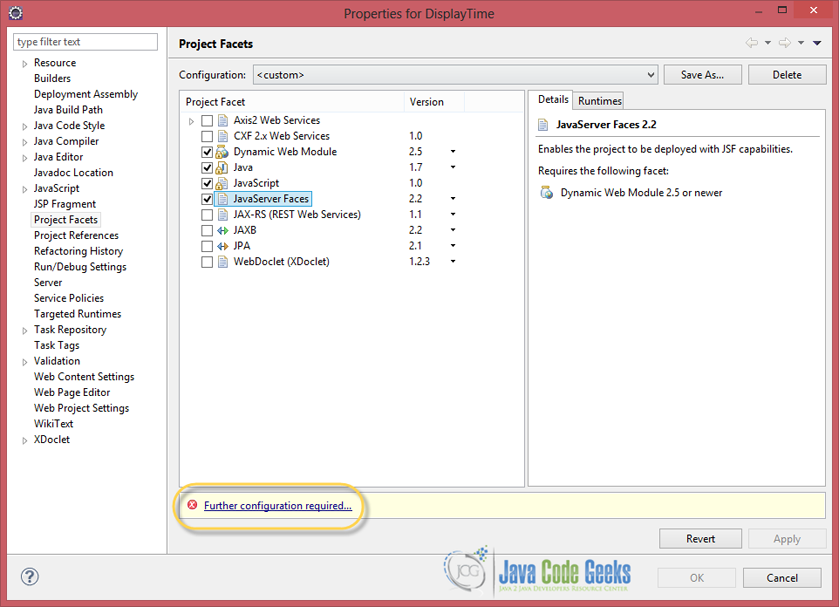Expand the XDoclet node
The width and height of the screenshot is (839, 607).
[25, 441]
